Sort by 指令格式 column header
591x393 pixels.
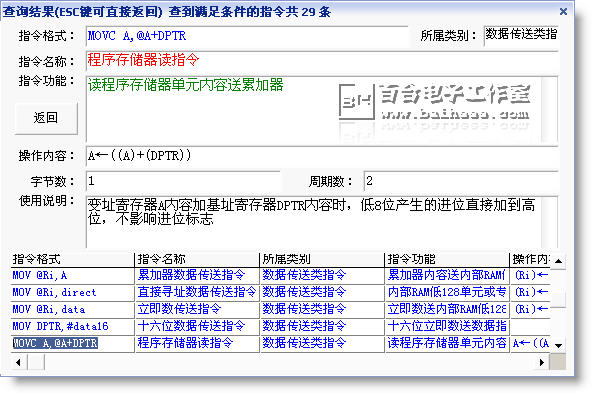72,259
